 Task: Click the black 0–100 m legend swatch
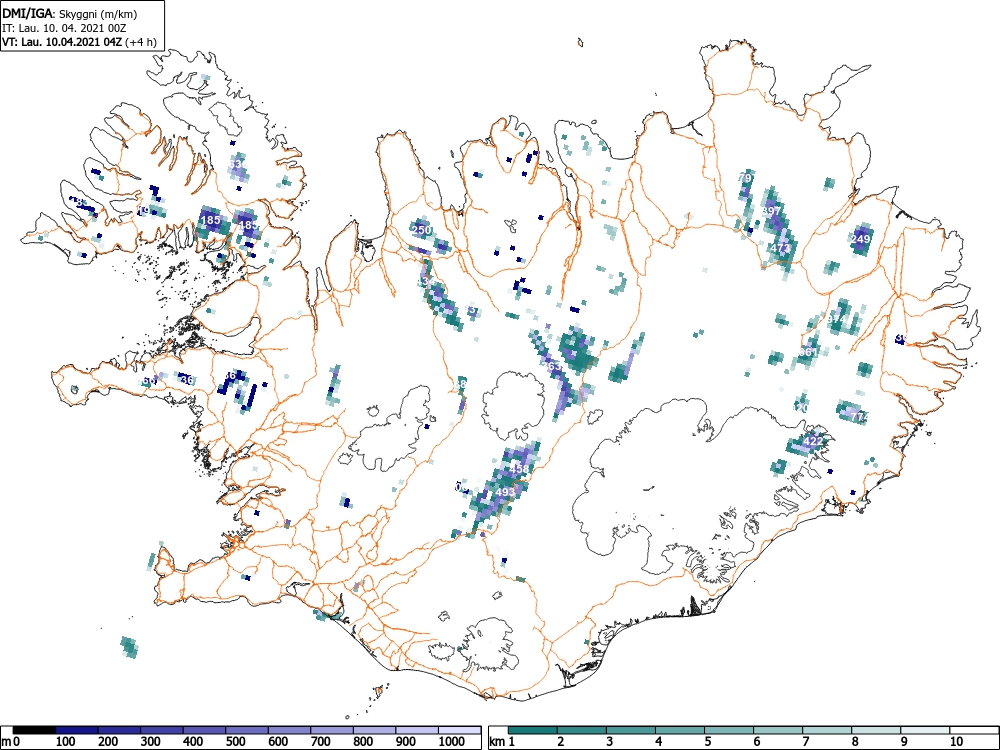tap(34, 730)
